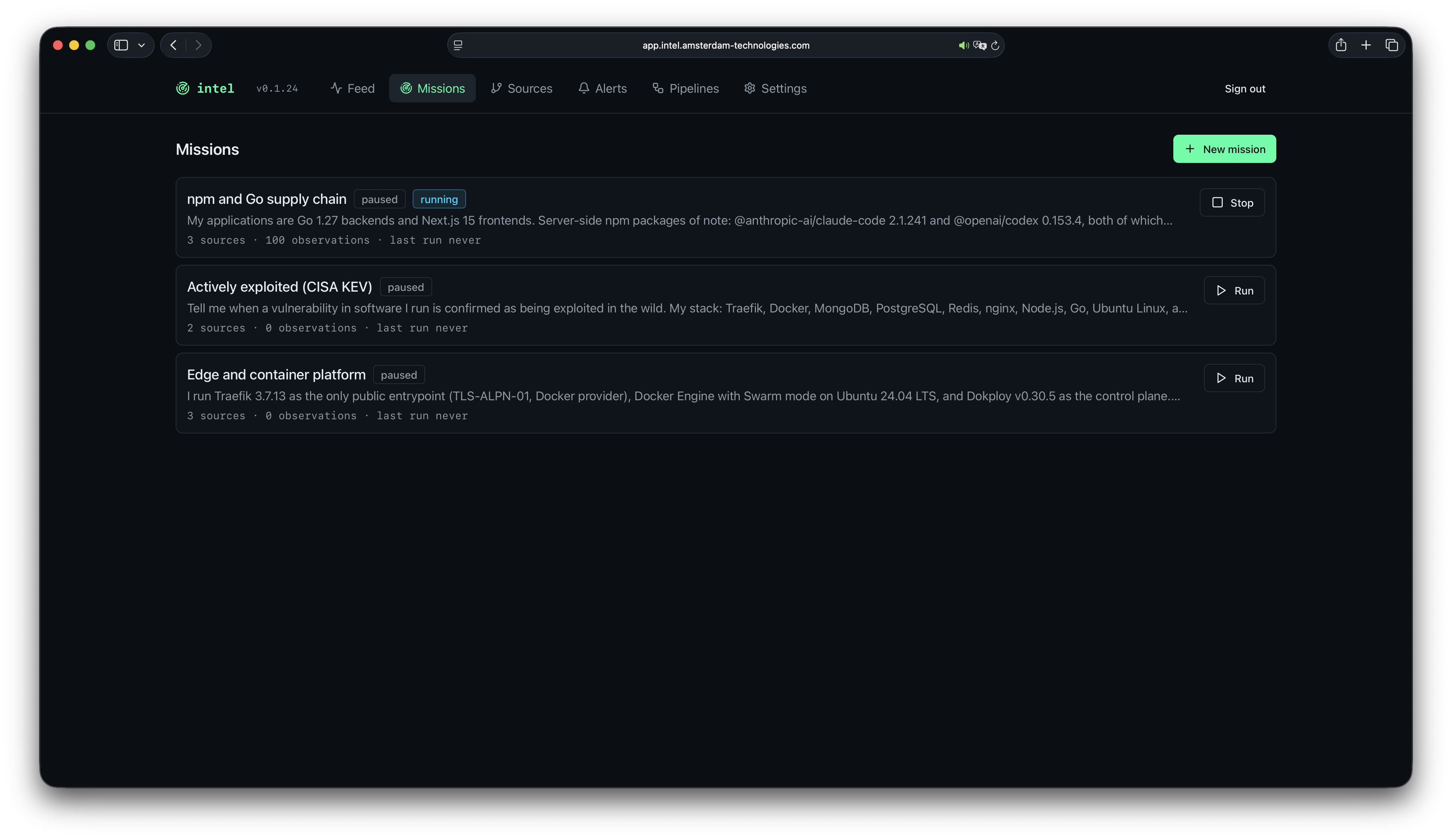
Task: Click the Missions page heading
Action: (207, 150)
